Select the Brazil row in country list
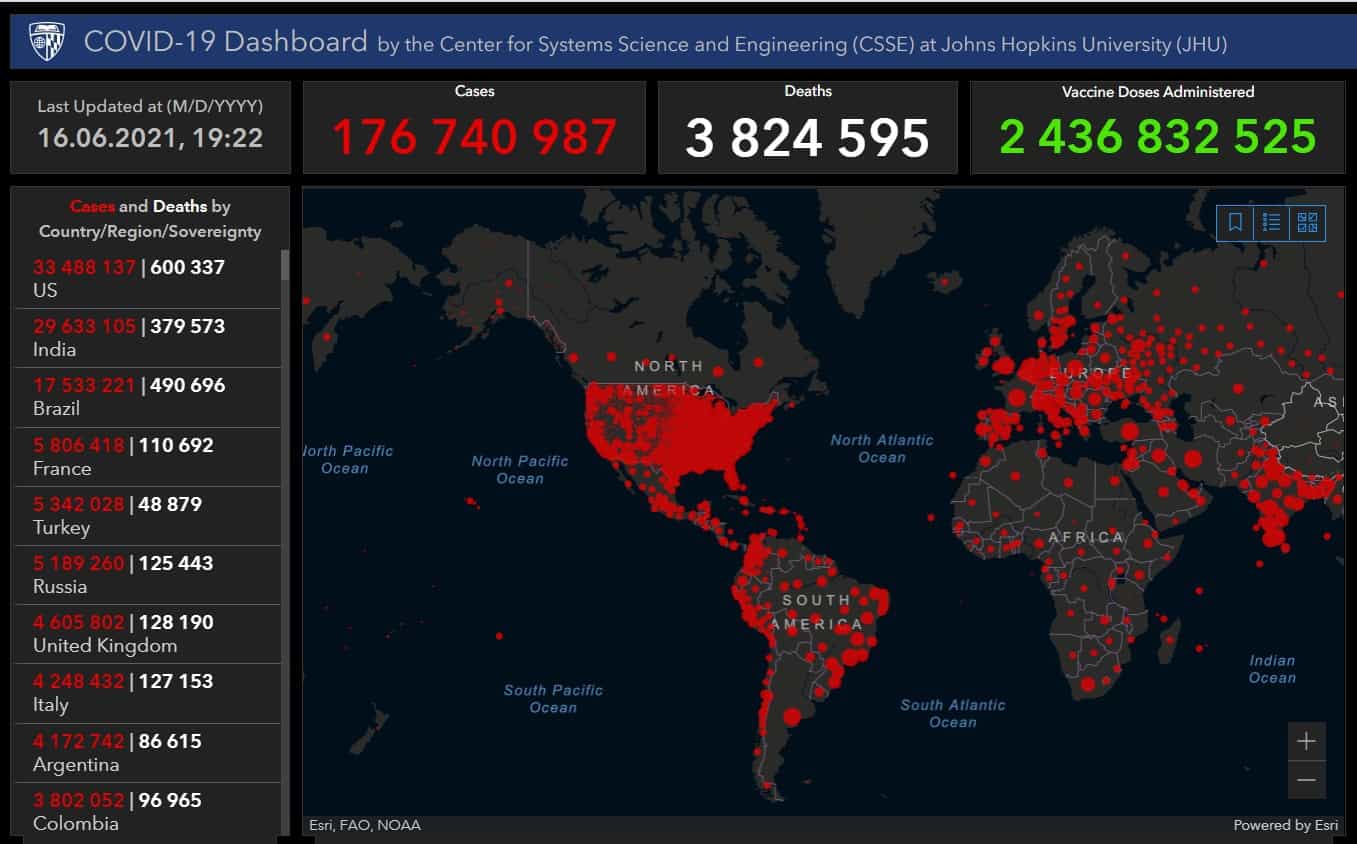Viewport: 1357px width, 844px height. coord(147,397)
